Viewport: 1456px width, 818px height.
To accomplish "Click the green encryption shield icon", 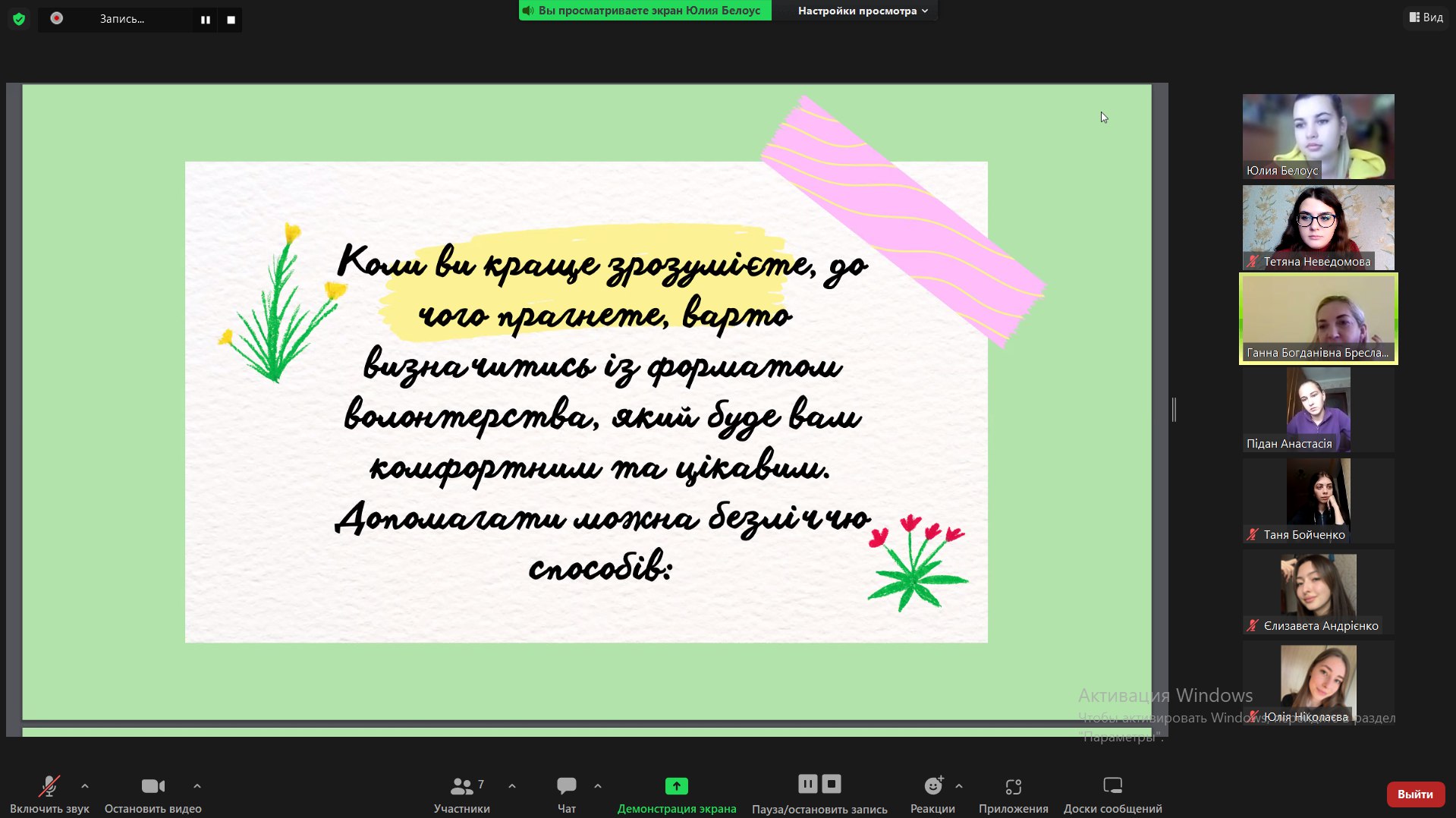I will tap(19, 19).
